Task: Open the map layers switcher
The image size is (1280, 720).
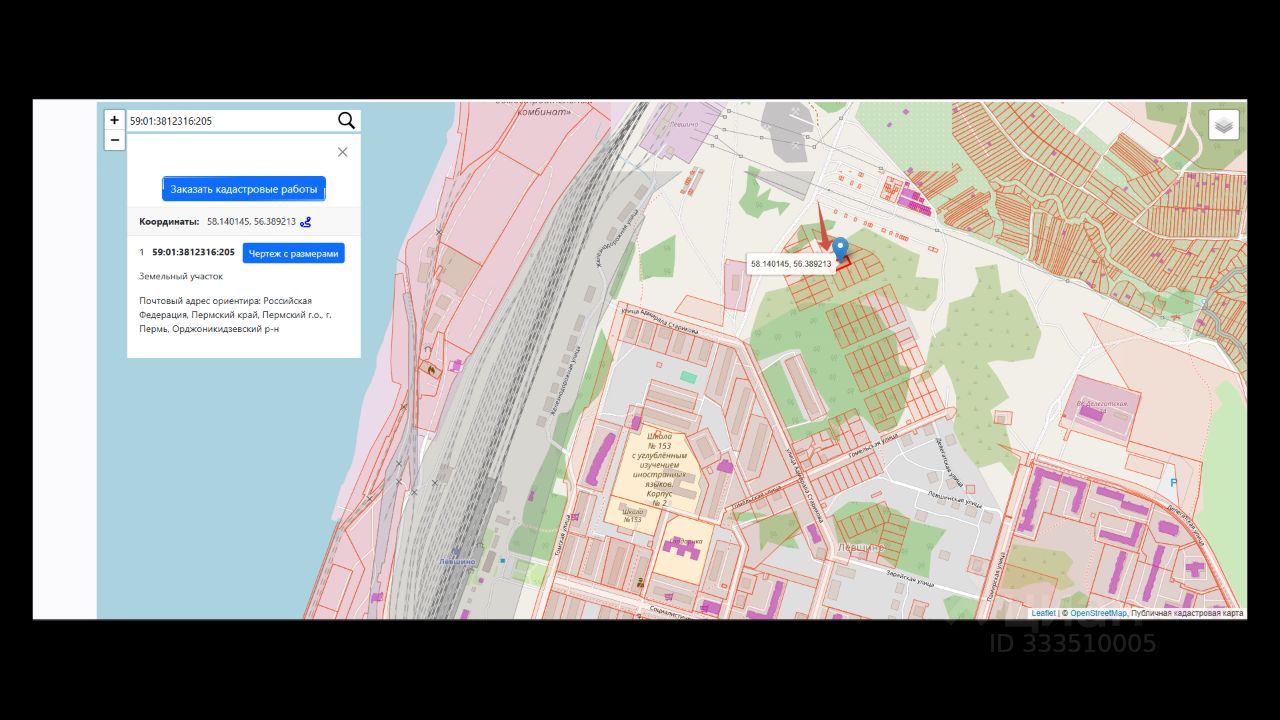Action: 1224,125
